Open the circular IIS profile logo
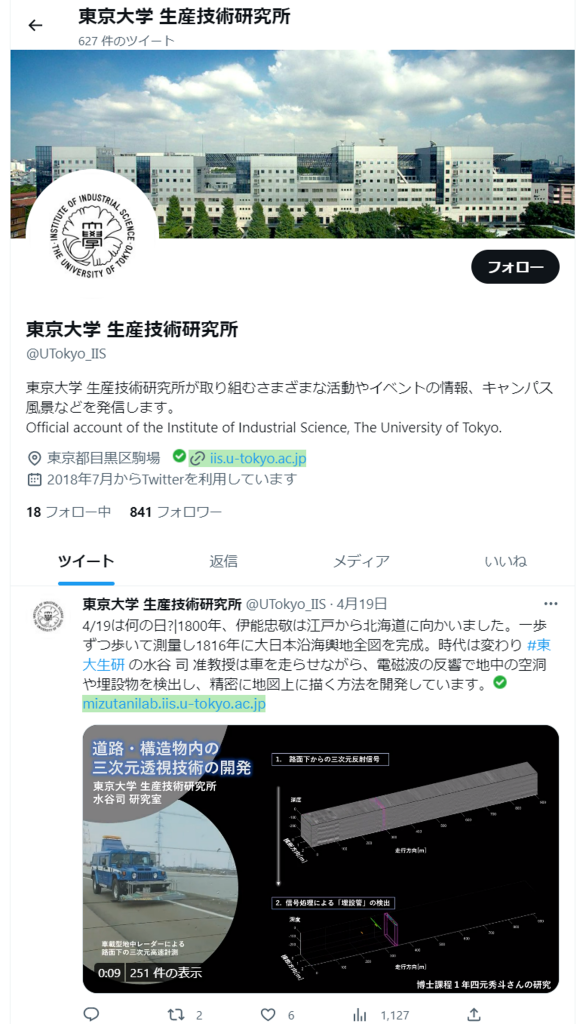This screenshot has width=586, height=1024. click(x=92, y=236)
